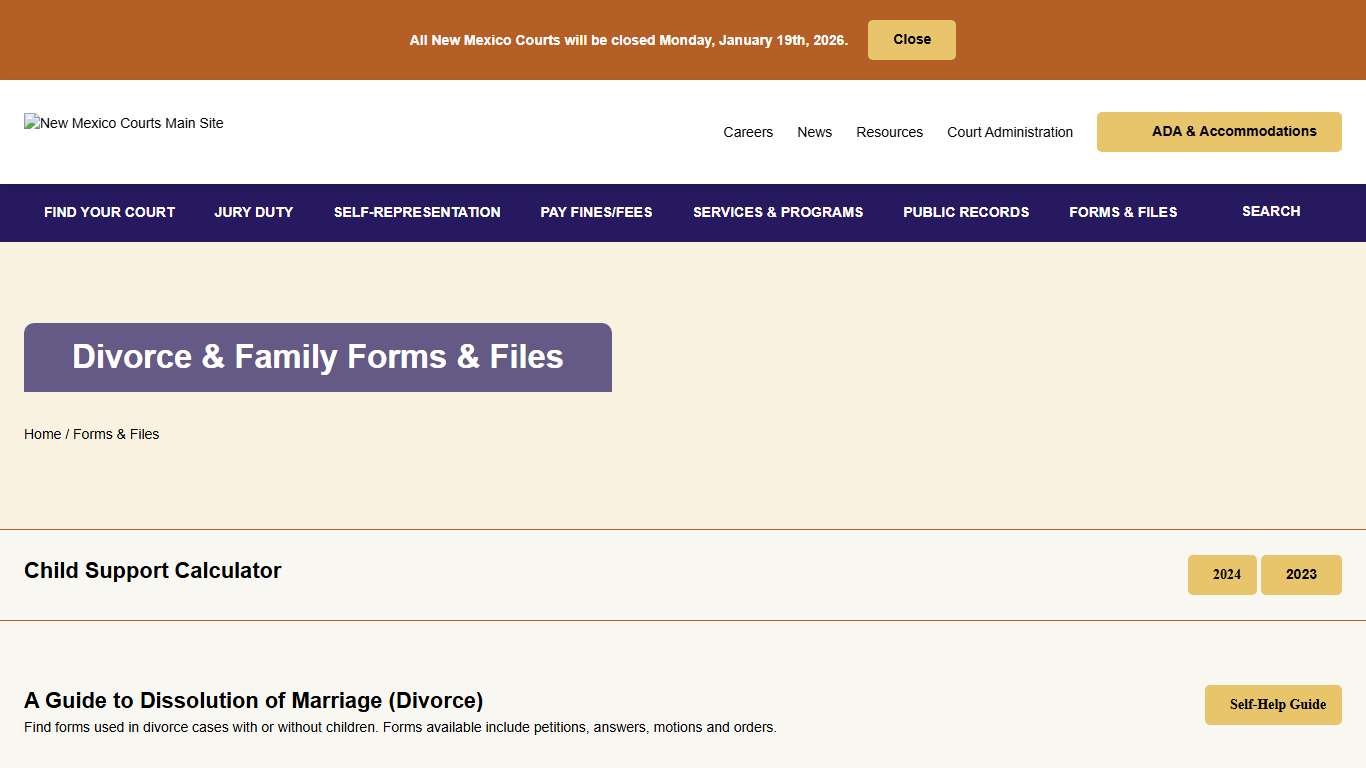The width and height of the screenshot is (1366, 768).
Task: Open the Pay Fines/Fees menu
Action: 596,212
